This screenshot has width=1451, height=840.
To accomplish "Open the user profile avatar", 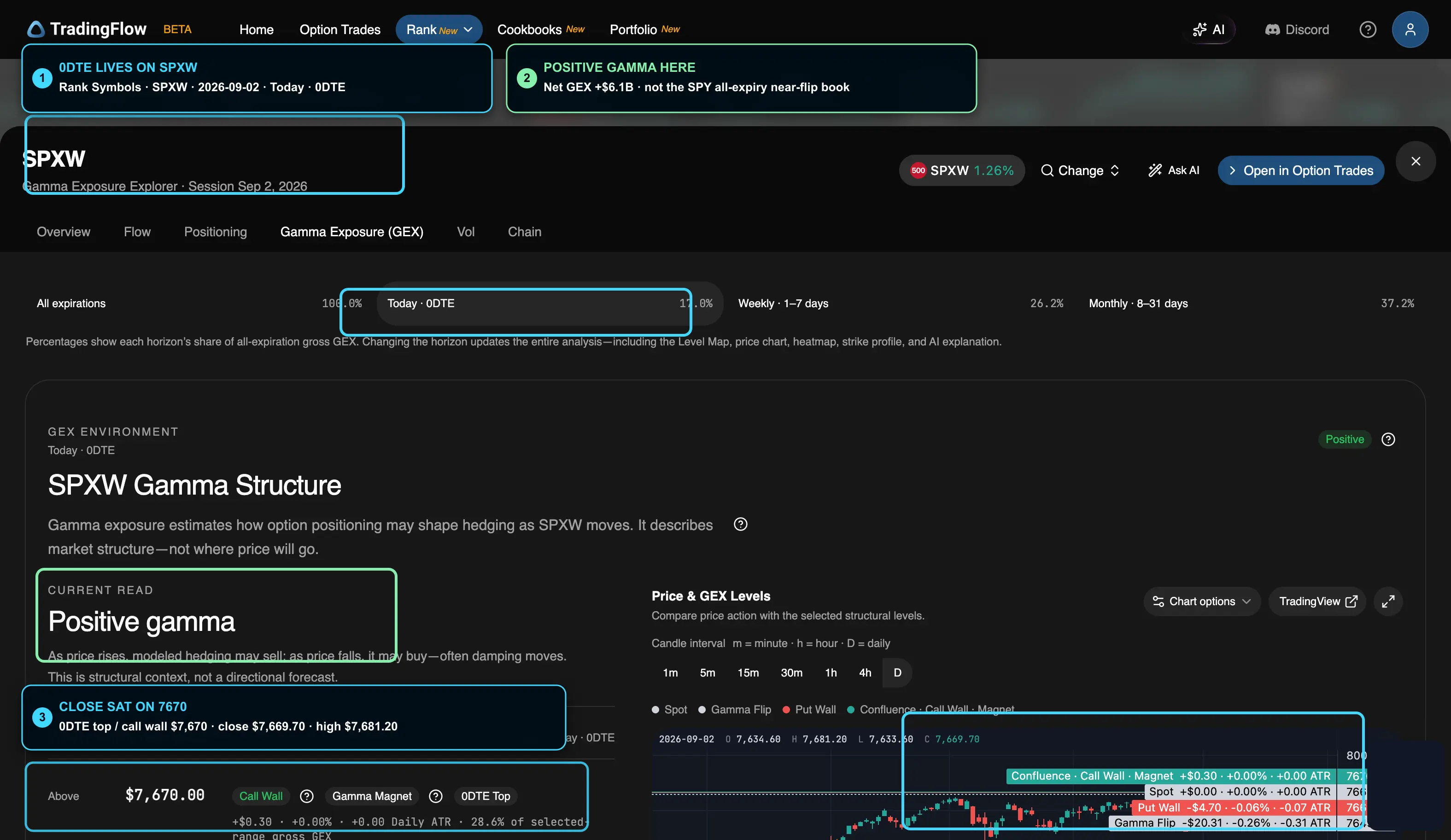I will tap(1410, 29).
